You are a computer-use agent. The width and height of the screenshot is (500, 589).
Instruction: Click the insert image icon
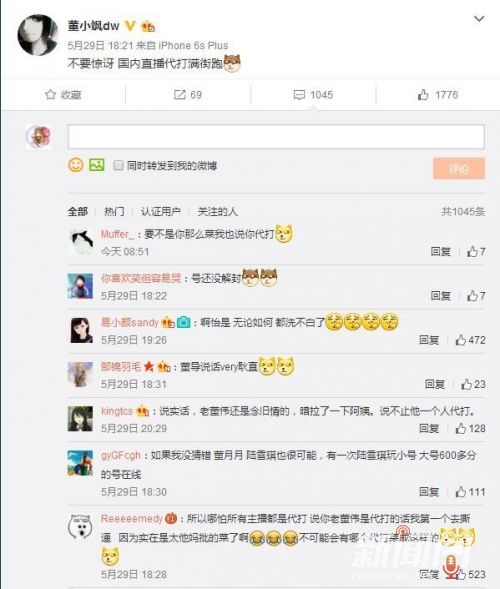tap(97, 165)
